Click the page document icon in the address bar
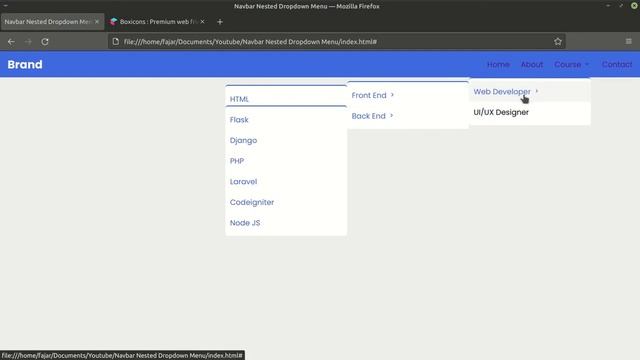This screenshot has width=640, height=360. point(116,42)
